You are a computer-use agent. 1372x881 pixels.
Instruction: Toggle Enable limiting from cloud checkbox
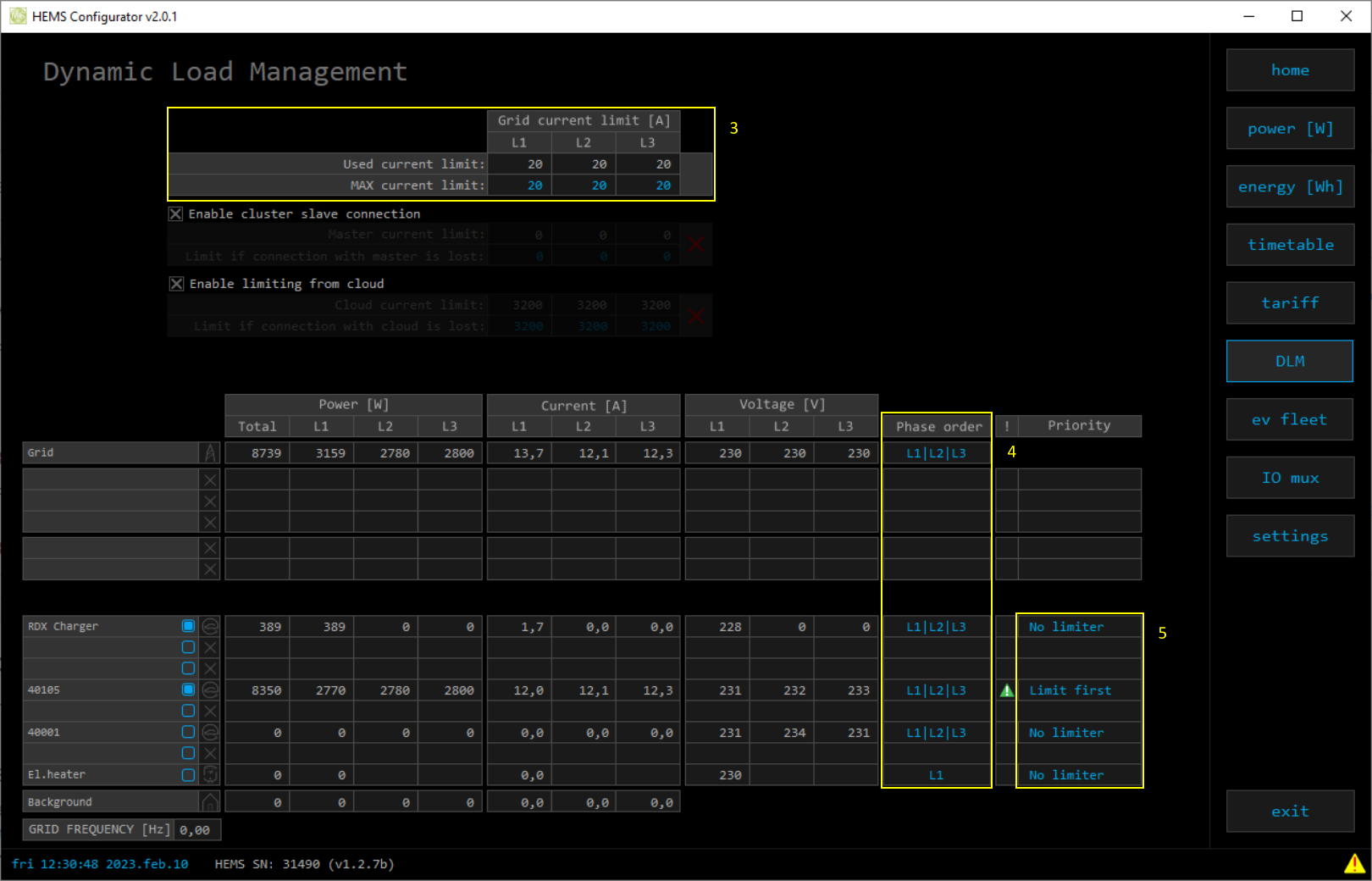[176, 284]
